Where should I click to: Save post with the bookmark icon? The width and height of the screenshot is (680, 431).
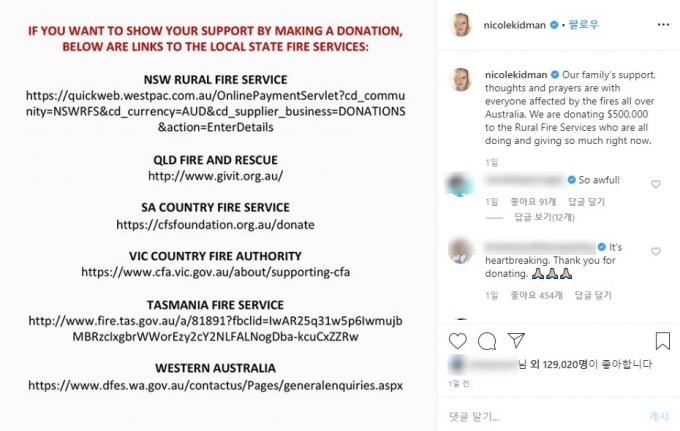(663, 341)
